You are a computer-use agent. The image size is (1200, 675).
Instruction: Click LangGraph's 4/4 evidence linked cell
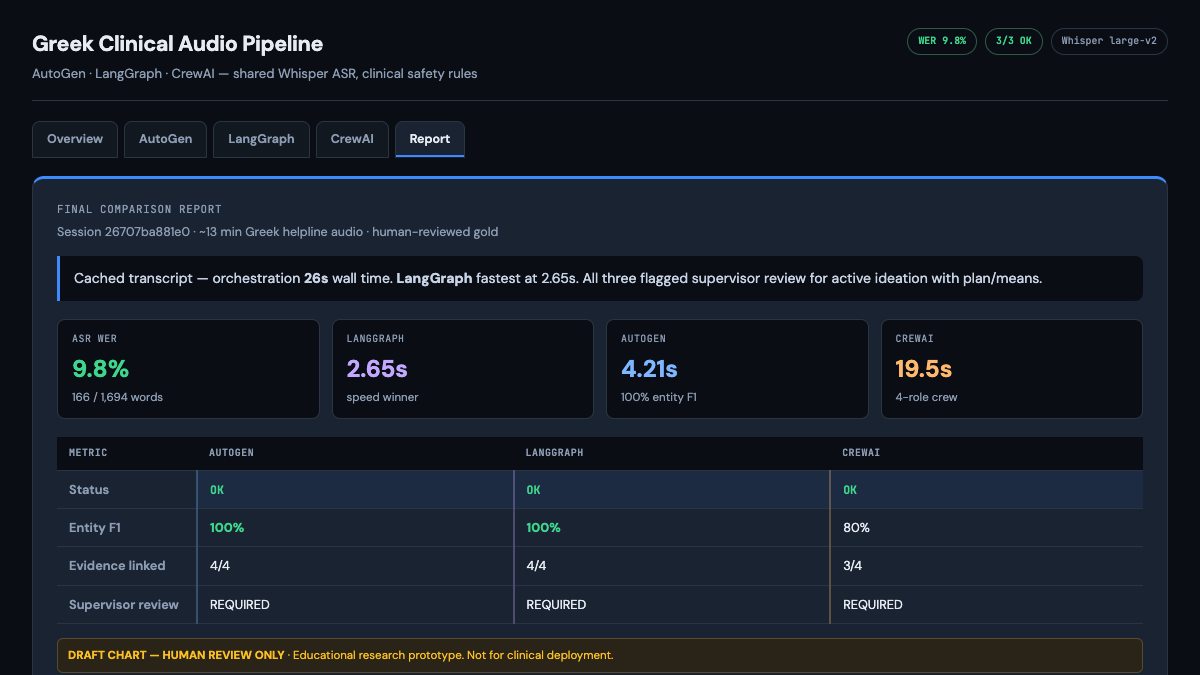[673, 566]
